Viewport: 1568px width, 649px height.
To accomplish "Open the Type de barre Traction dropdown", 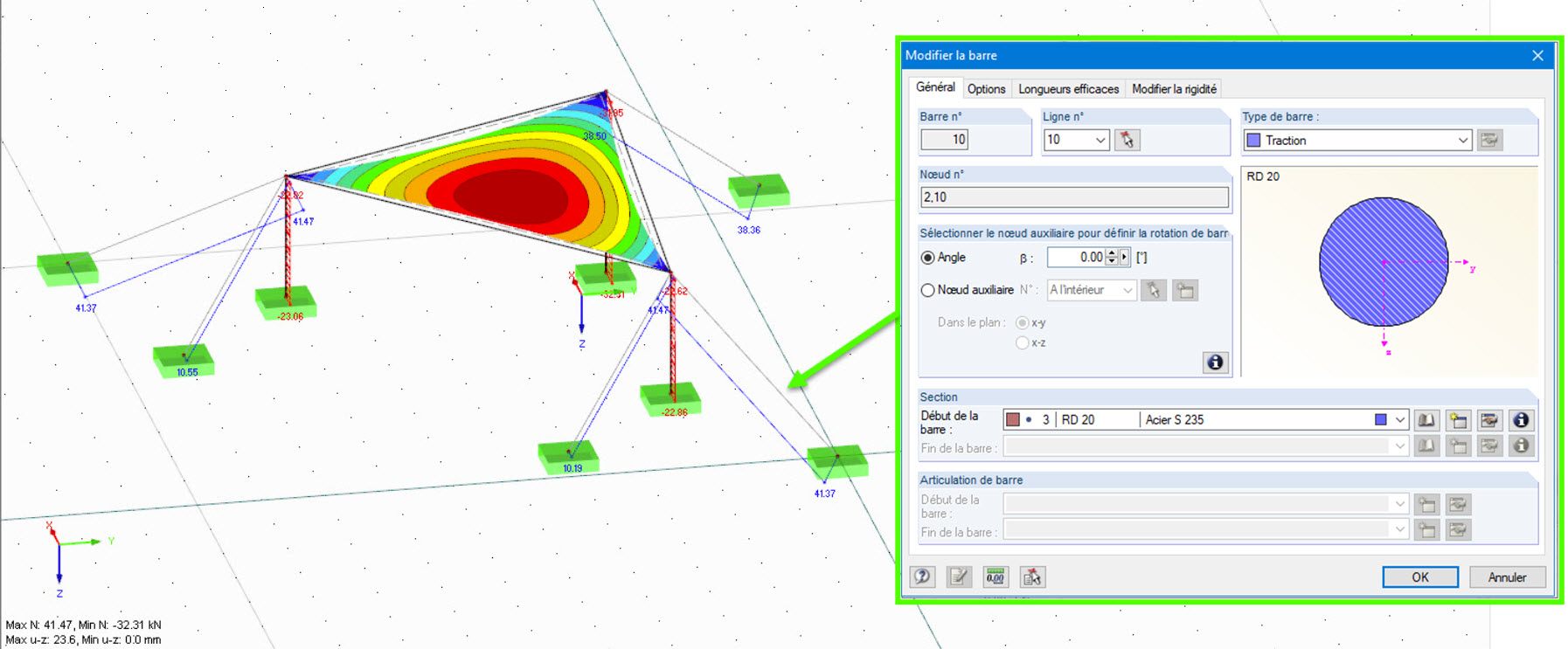I will 1462,140.
